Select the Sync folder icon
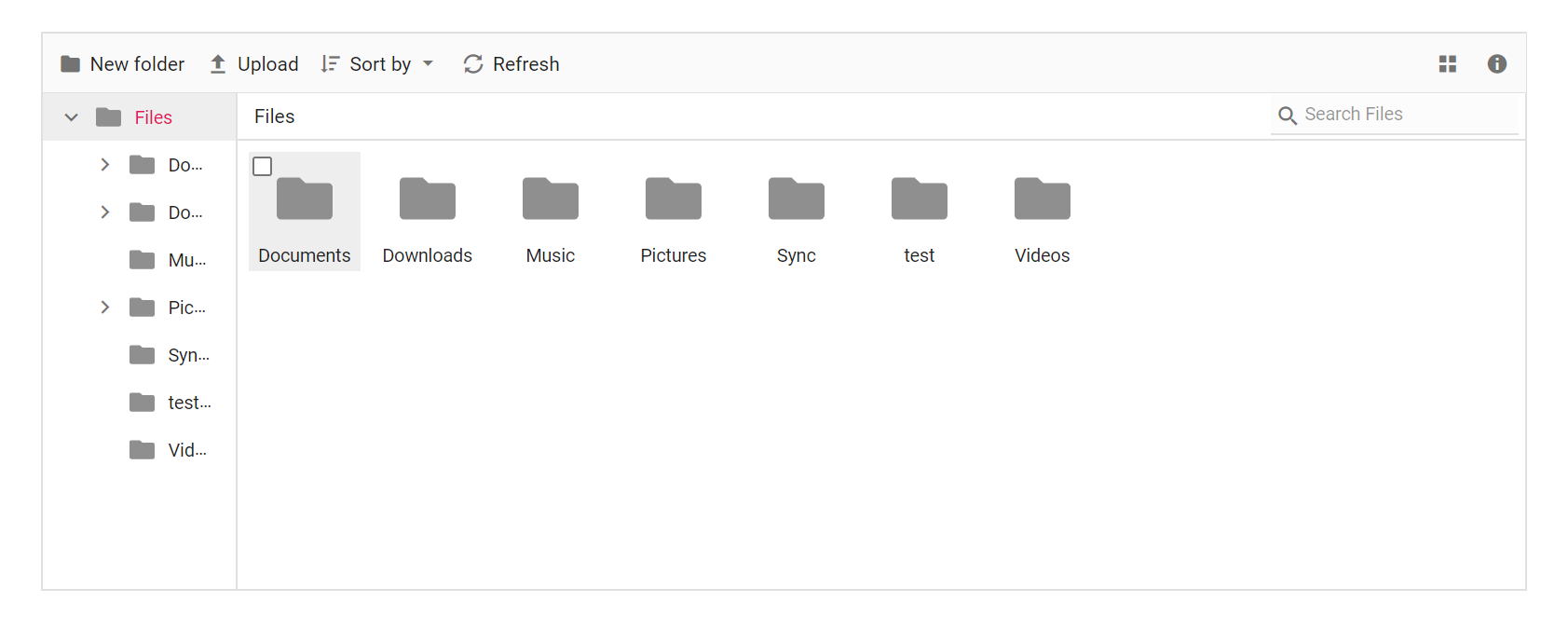This screenshot has width=1568, height=643. (797, 198)
